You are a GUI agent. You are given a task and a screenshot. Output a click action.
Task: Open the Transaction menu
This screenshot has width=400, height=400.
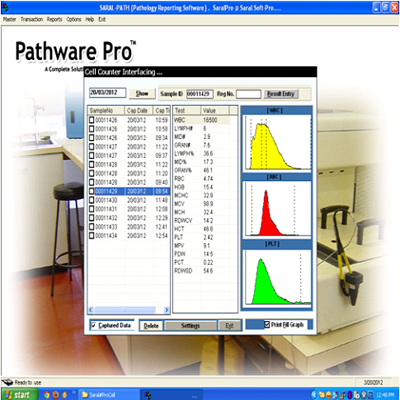(x=32, y=19)
